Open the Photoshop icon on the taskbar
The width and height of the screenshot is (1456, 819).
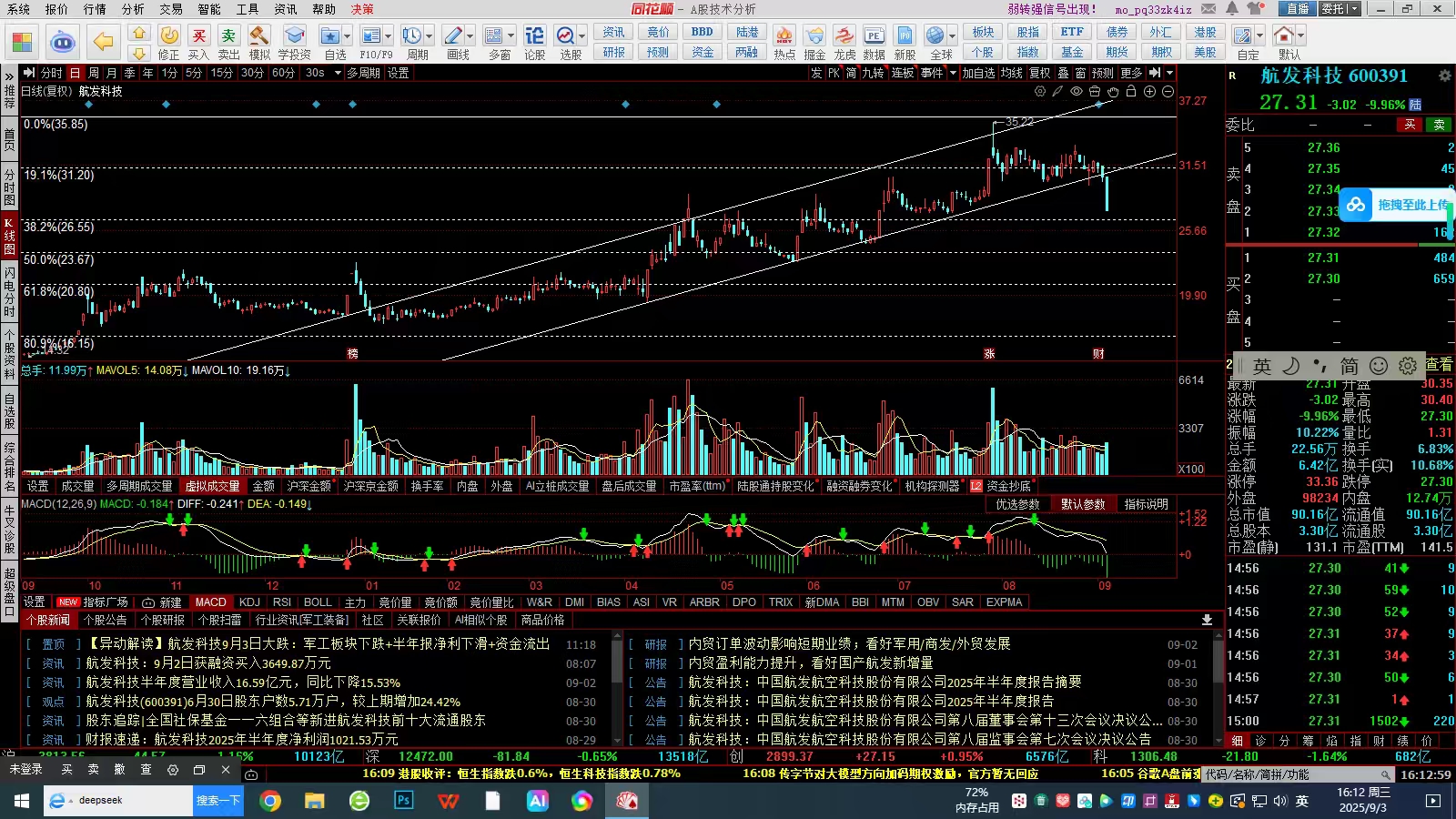403,801
